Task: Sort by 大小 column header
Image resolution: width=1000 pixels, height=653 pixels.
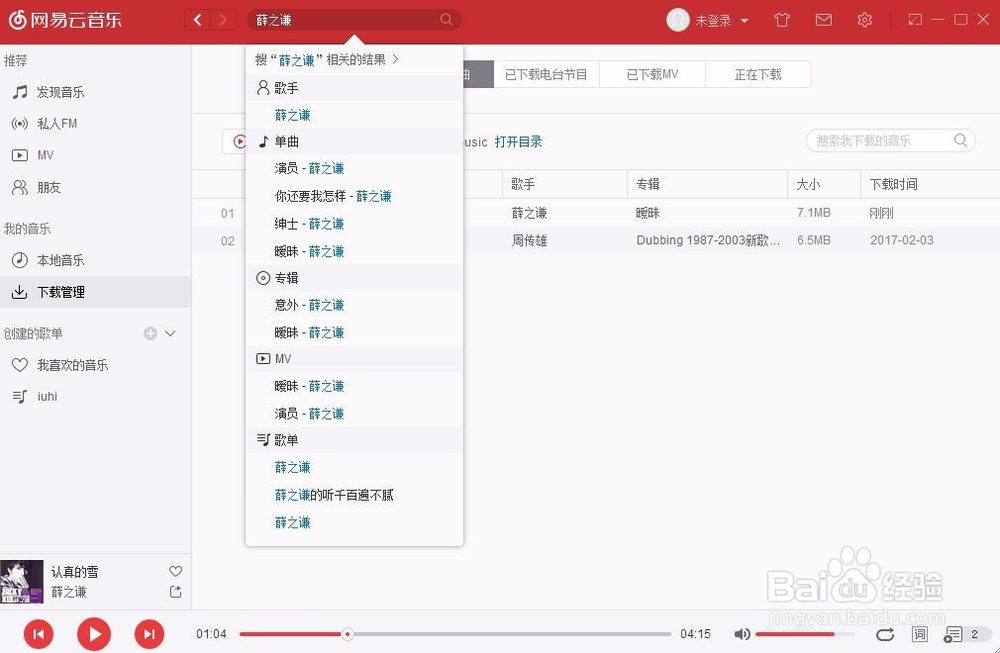Action: [x=824, y=184]
